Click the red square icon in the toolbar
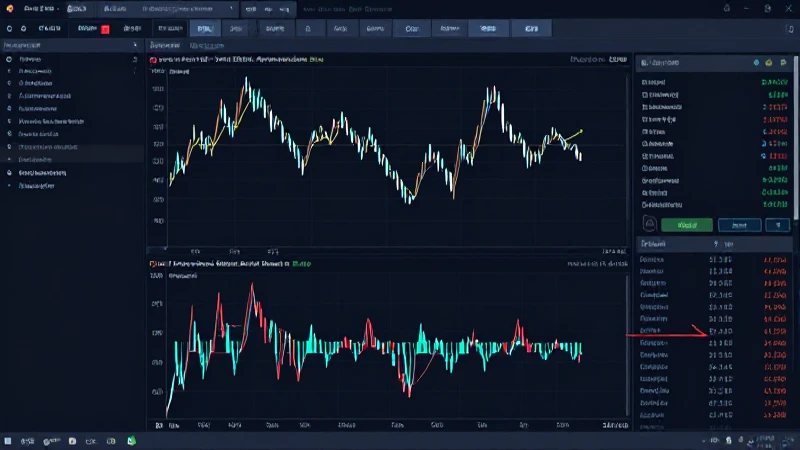Viewport: 800px width, 450px height. click(106, 29)
